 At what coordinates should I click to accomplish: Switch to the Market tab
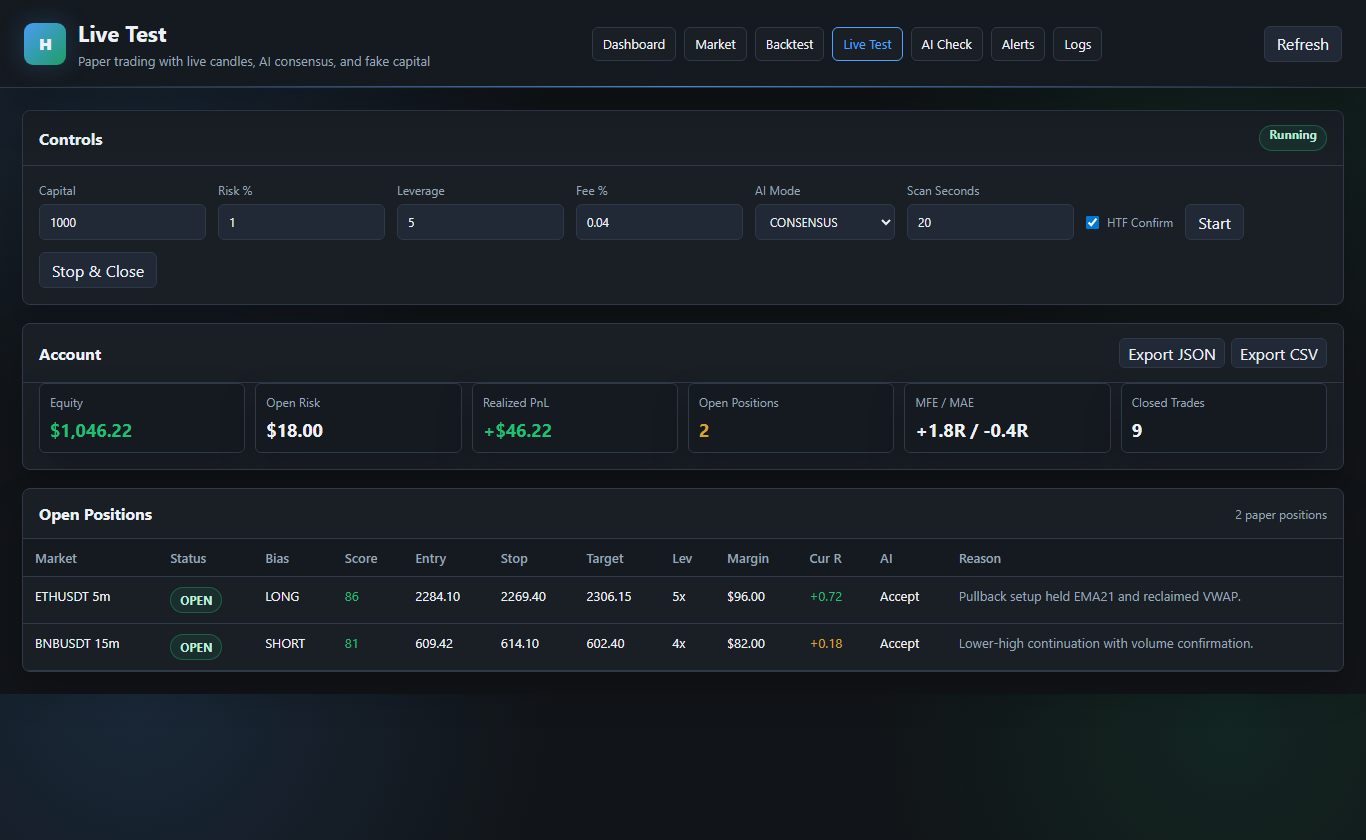point(715,44)
